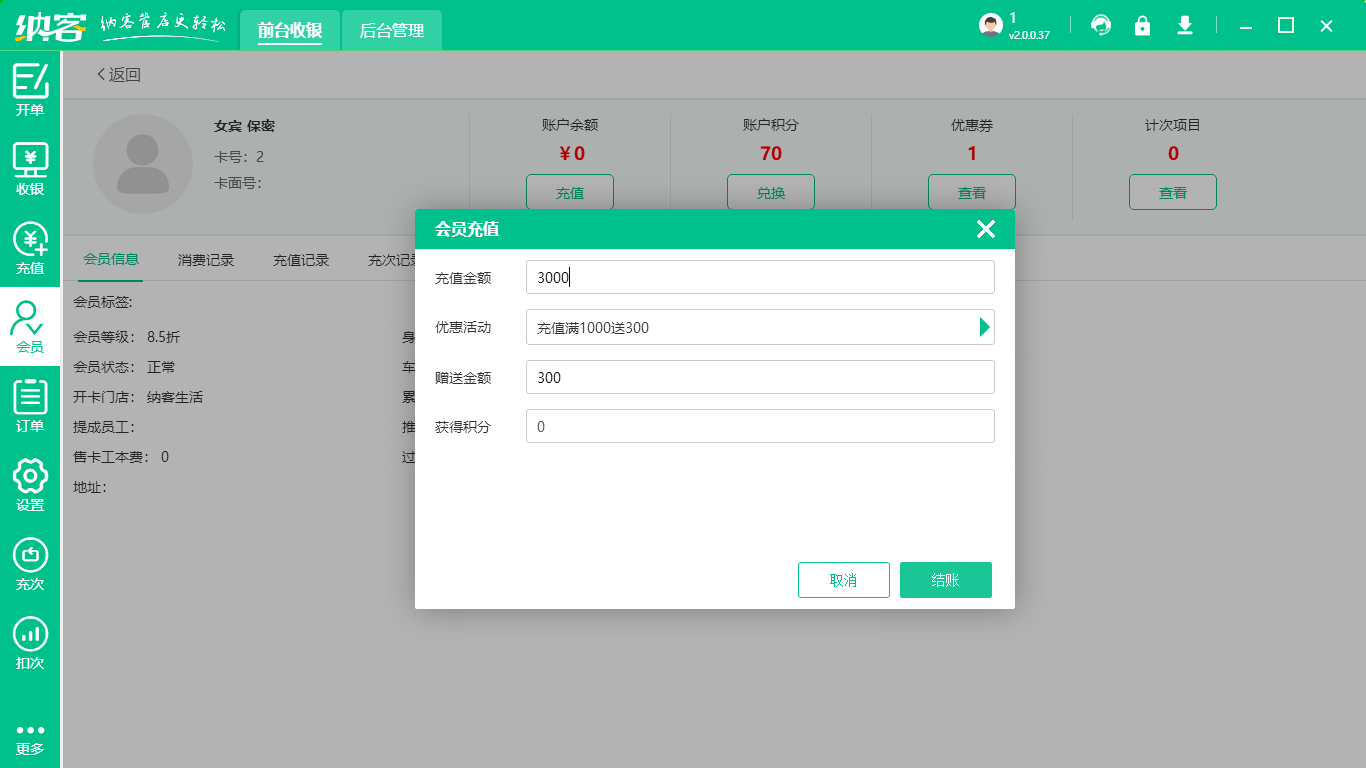Click the 结账 settlement button
Image resolution: width=1366 pixels, height=768 pixels.
point(945,580)
